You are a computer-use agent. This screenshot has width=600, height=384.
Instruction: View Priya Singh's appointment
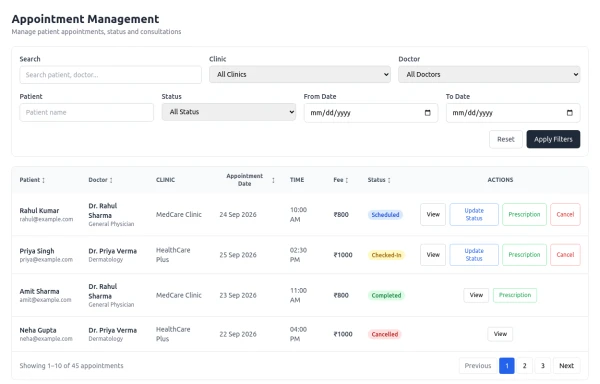point(433,255)
